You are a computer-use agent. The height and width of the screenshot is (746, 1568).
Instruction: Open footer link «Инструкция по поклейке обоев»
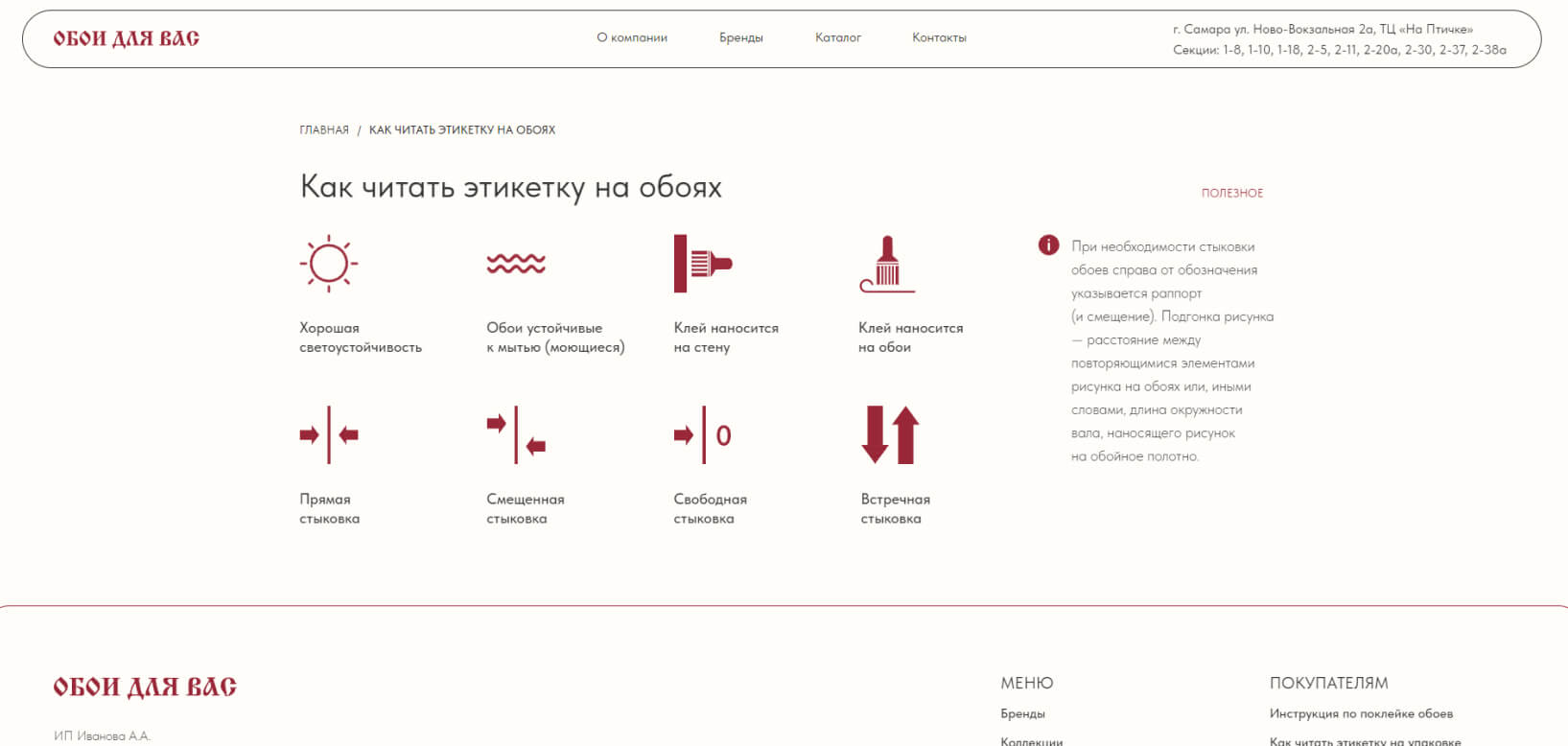[x=1361, y=713]
